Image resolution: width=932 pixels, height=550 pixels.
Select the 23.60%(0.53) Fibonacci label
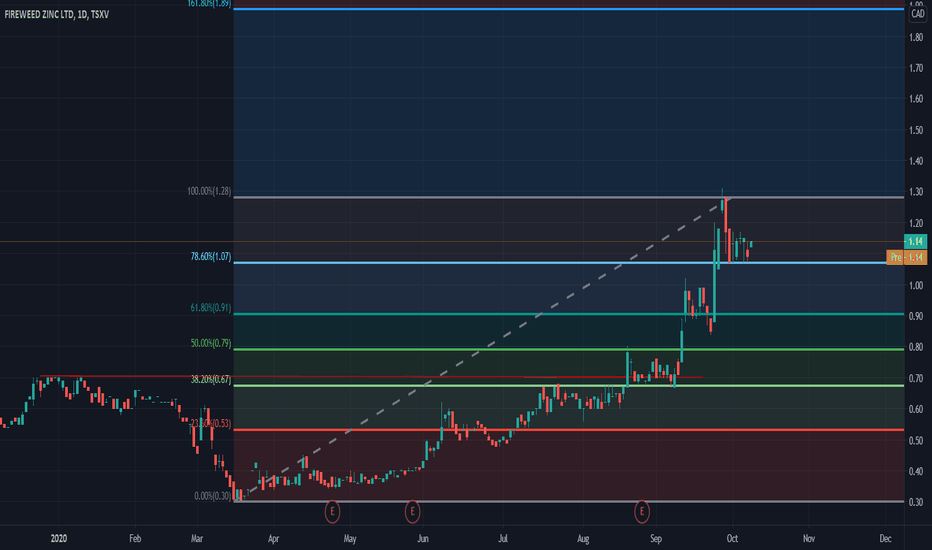tap(210, 424)
